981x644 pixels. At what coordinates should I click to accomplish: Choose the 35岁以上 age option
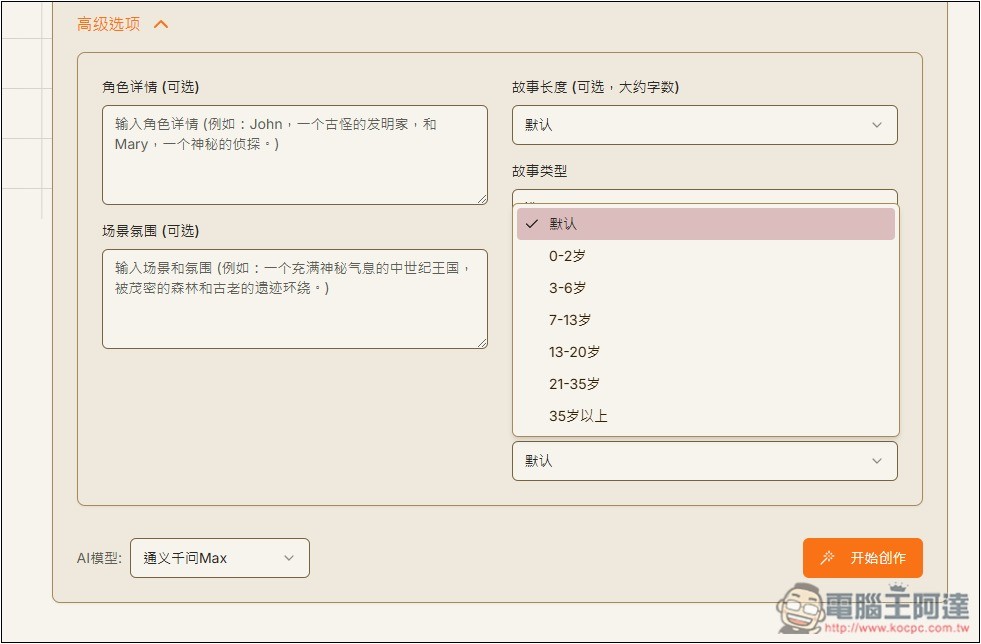click(706, 416)
